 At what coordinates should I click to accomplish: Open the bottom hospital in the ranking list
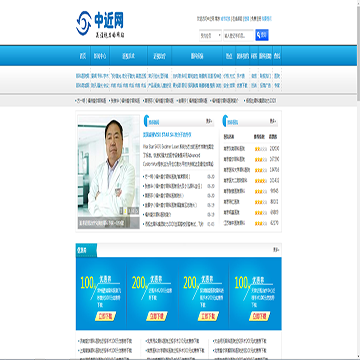click(234, 223)
